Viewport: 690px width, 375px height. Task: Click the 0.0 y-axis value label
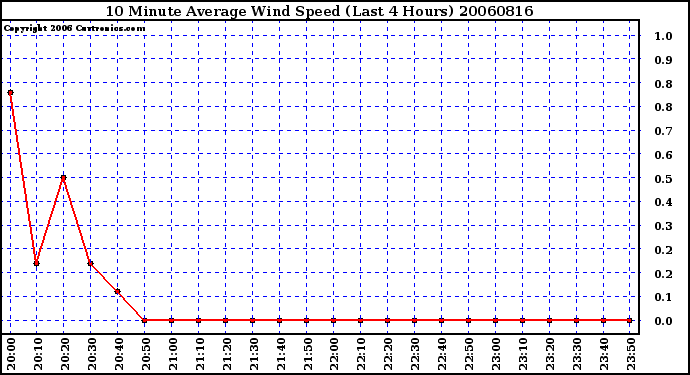pyautogui.click(x=663, y=321)
